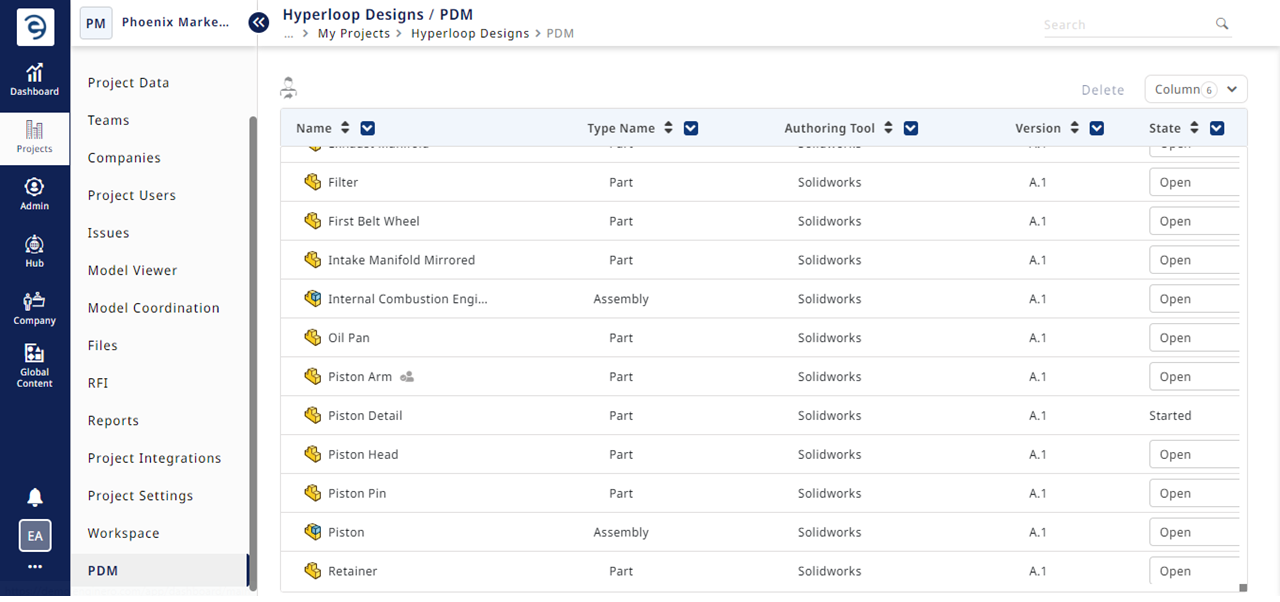The width and height of the screenshot is (1280, 602).
Task: Open Teams in sidebar
Action: (108, 120)
